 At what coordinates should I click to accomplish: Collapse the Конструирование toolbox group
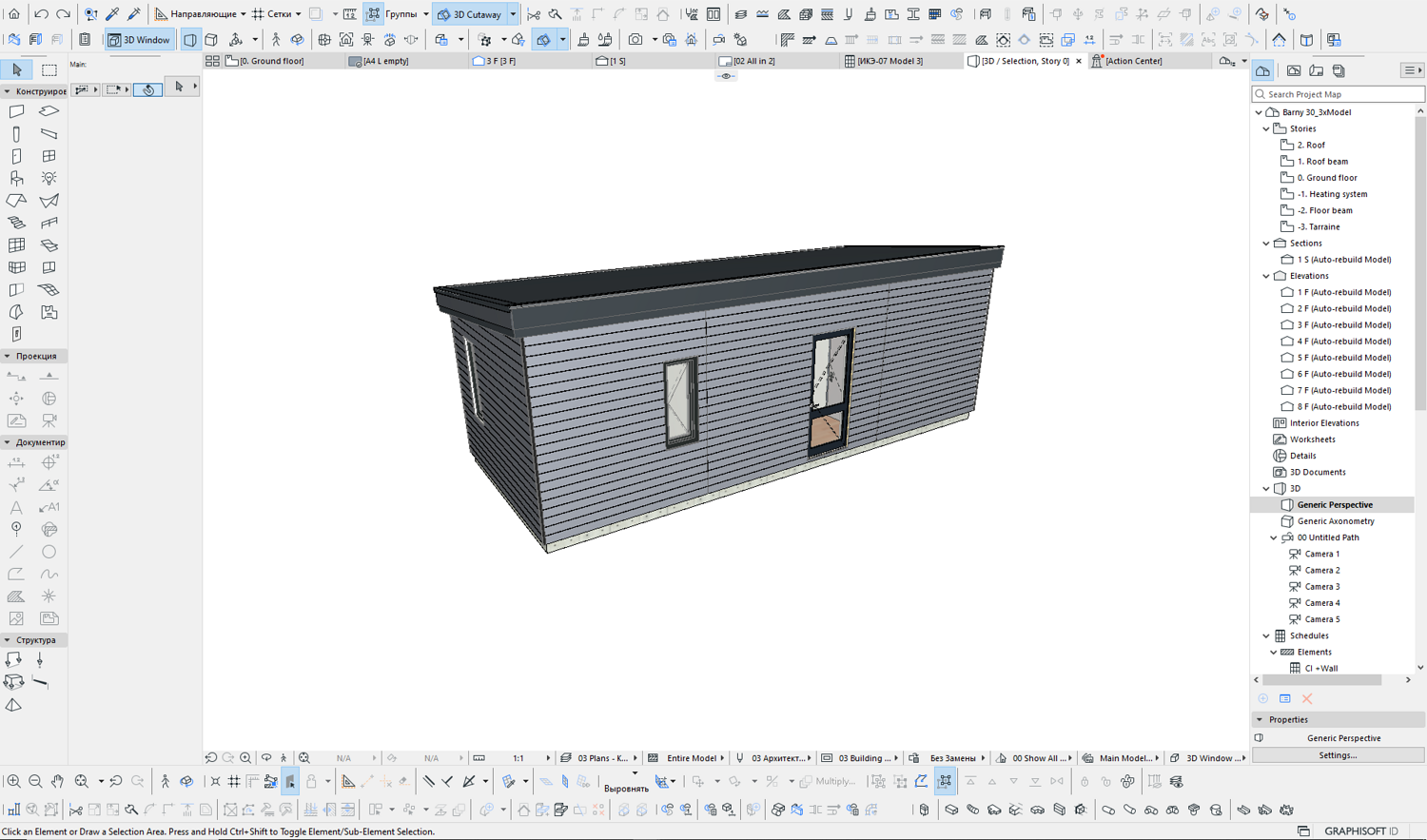point(7,91)
